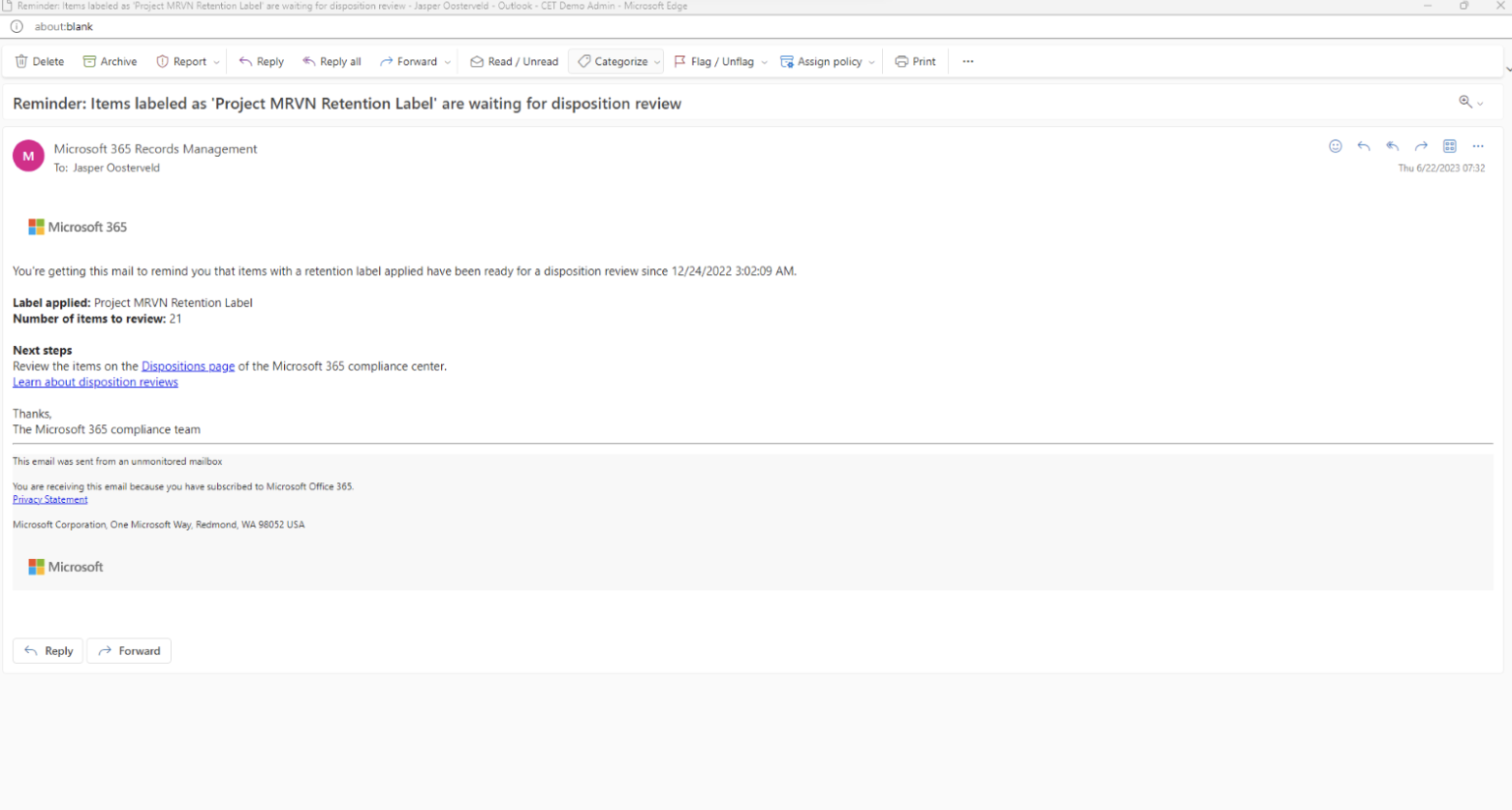Archive the message using the toolbar

[110, 61]
